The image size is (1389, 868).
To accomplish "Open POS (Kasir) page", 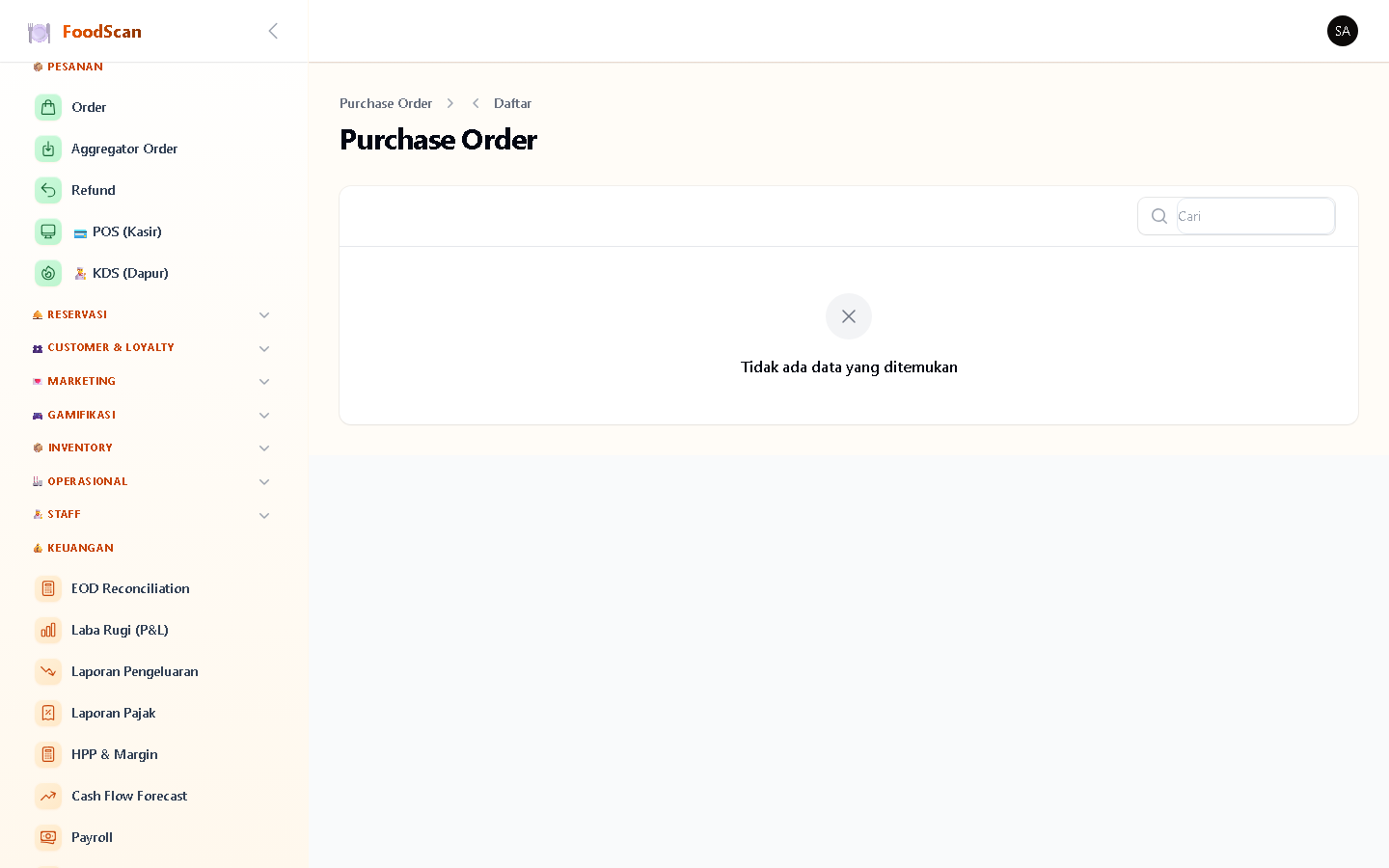I will click(154, 231).
